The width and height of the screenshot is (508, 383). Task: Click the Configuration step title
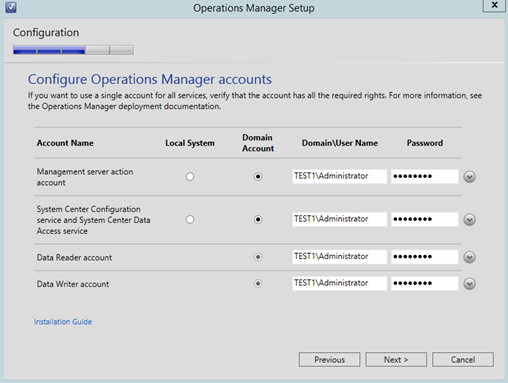pyautogui.click(x=46, y=33)
